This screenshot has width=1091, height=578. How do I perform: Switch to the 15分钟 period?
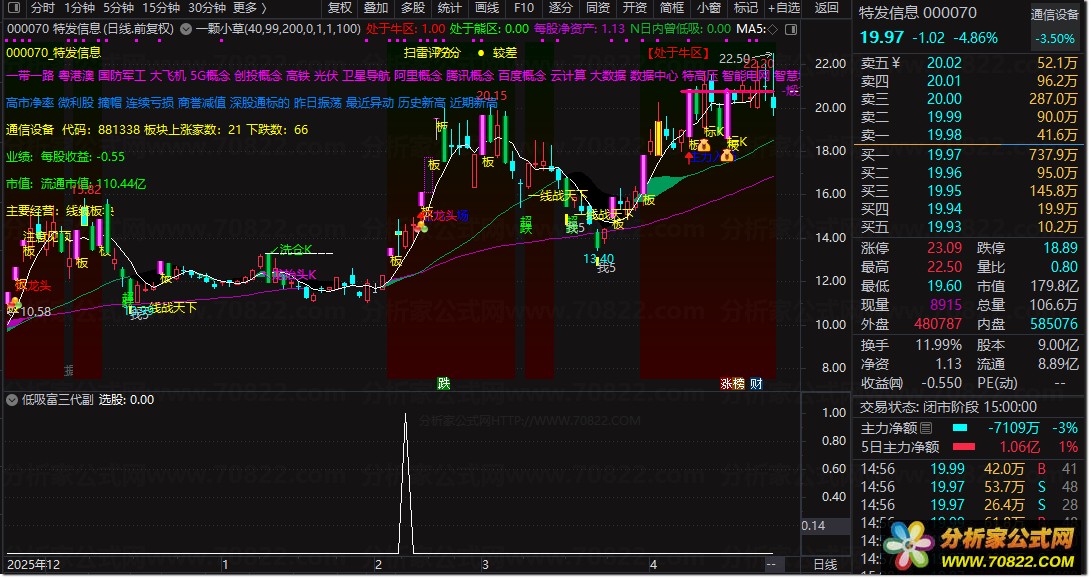point(161,8)
